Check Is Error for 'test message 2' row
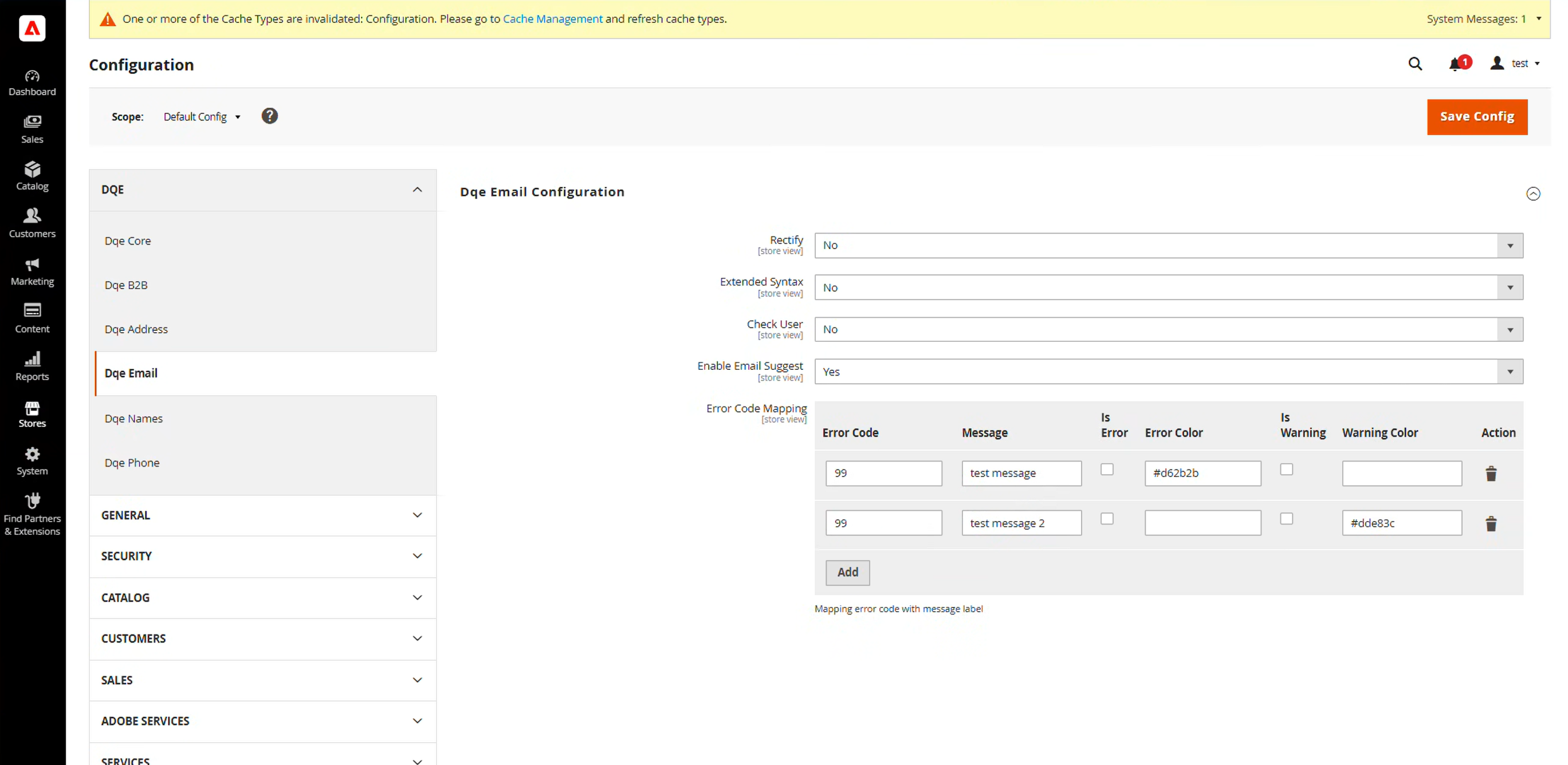Screen dimensions: 1568x765 click(x=1107, y=519)
